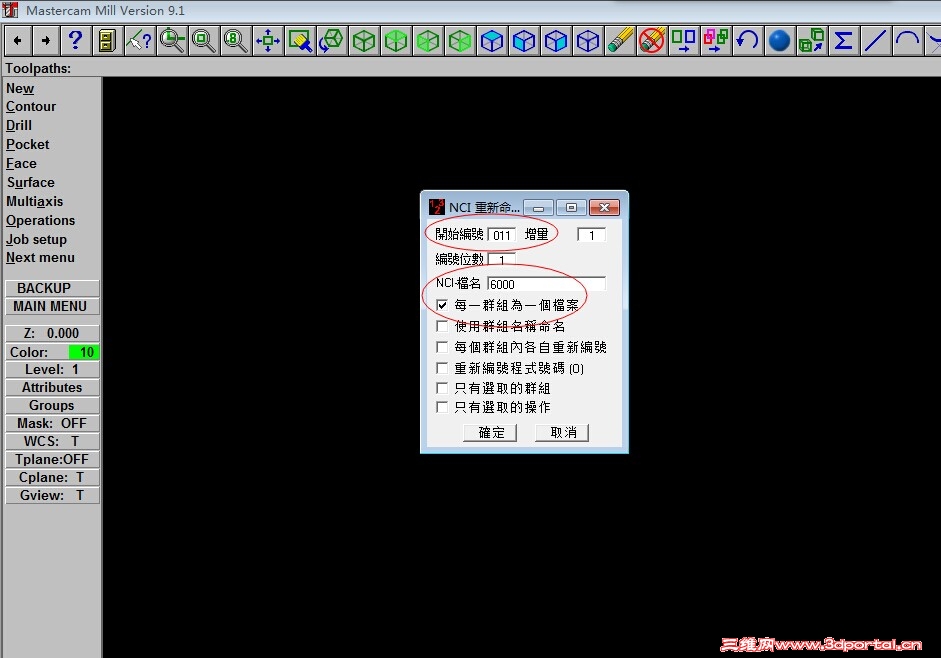
Task: Click the blue Shading globe icon
Action: [779, 40]
